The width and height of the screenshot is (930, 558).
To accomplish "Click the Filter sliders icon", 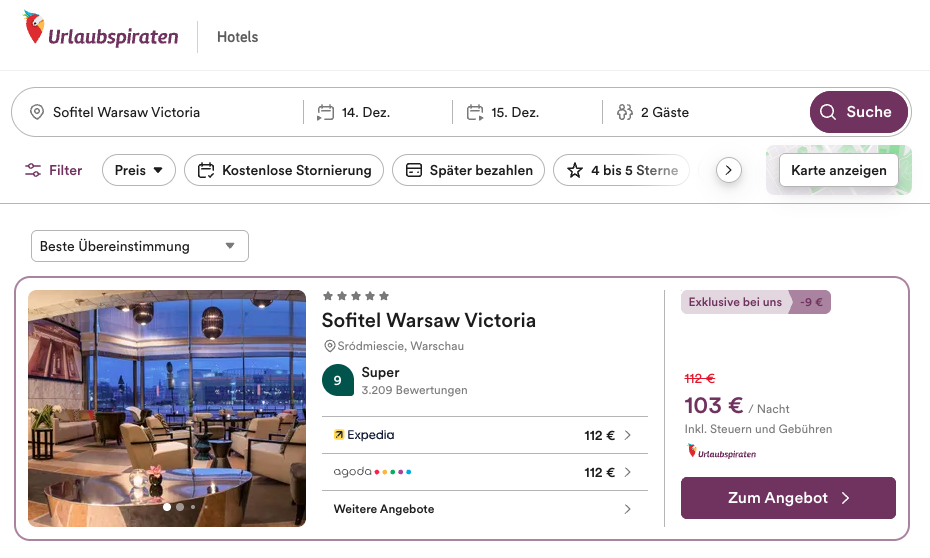I will pyautogui.click(x=34, y=170).
